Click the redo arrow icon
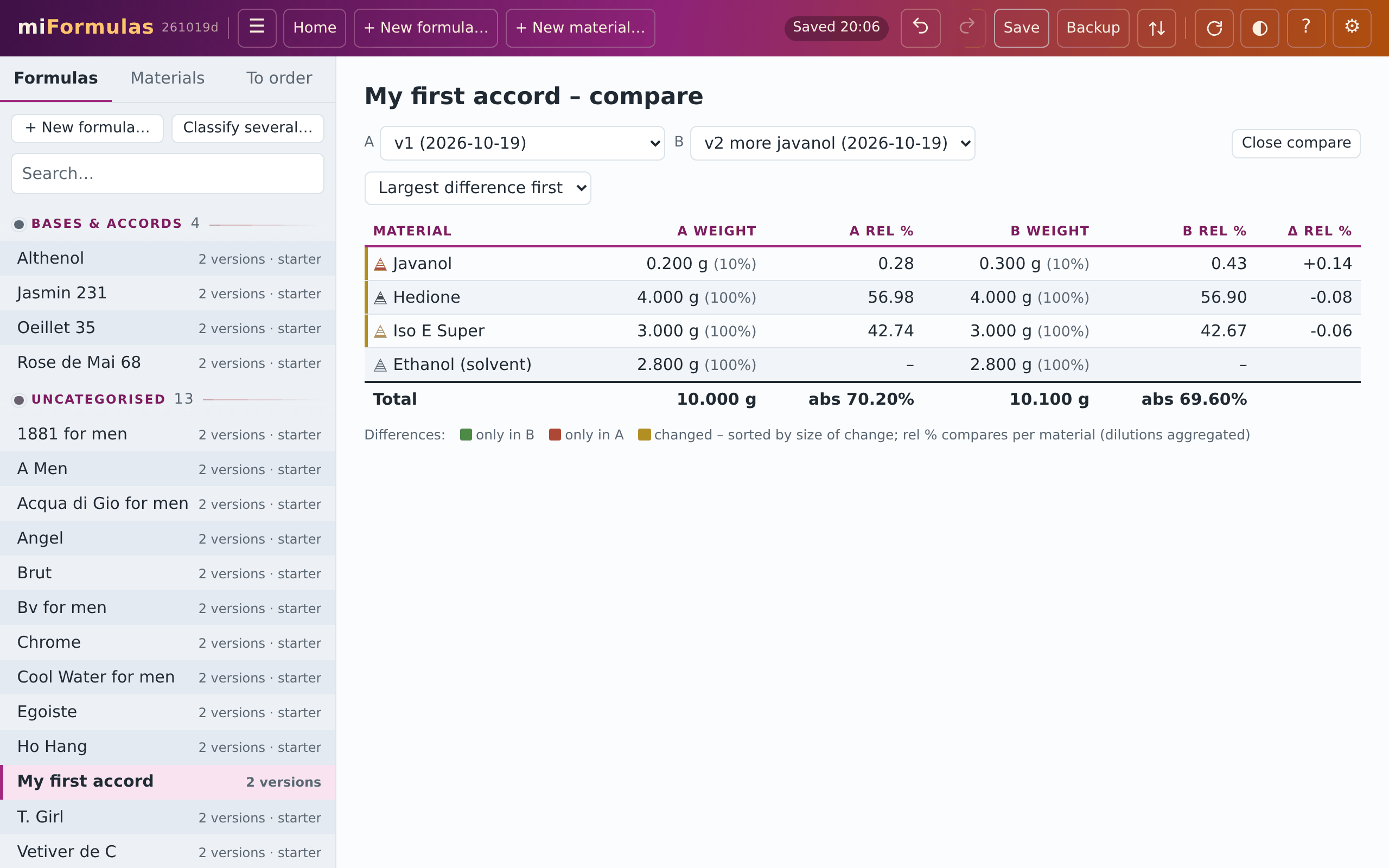 tap(966, 28)
